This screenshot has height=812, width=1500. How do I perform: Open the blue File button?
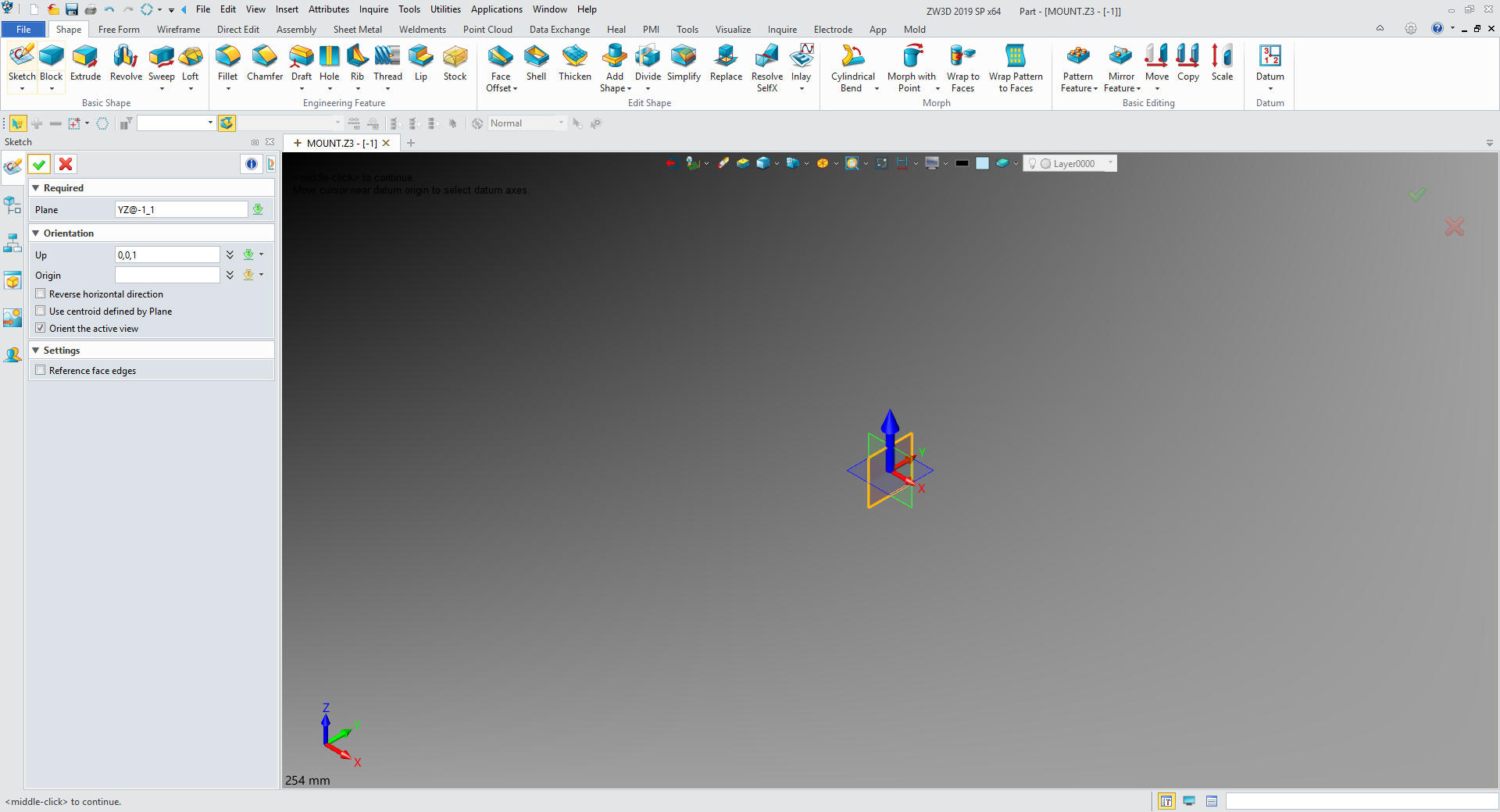[x=23, y=30]
